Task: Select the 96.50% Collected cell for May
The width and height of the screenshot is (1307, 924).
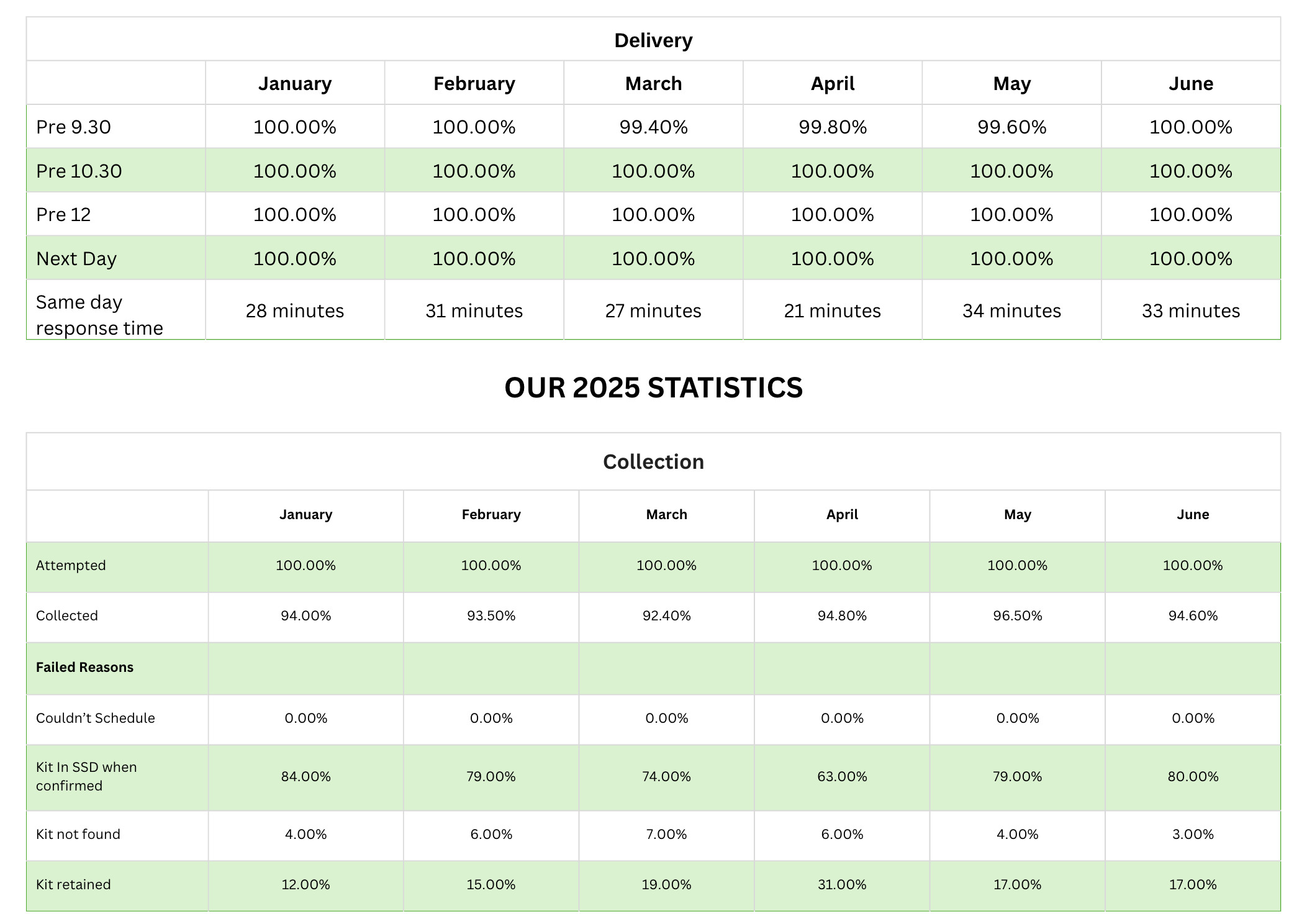Action: 1017,615
